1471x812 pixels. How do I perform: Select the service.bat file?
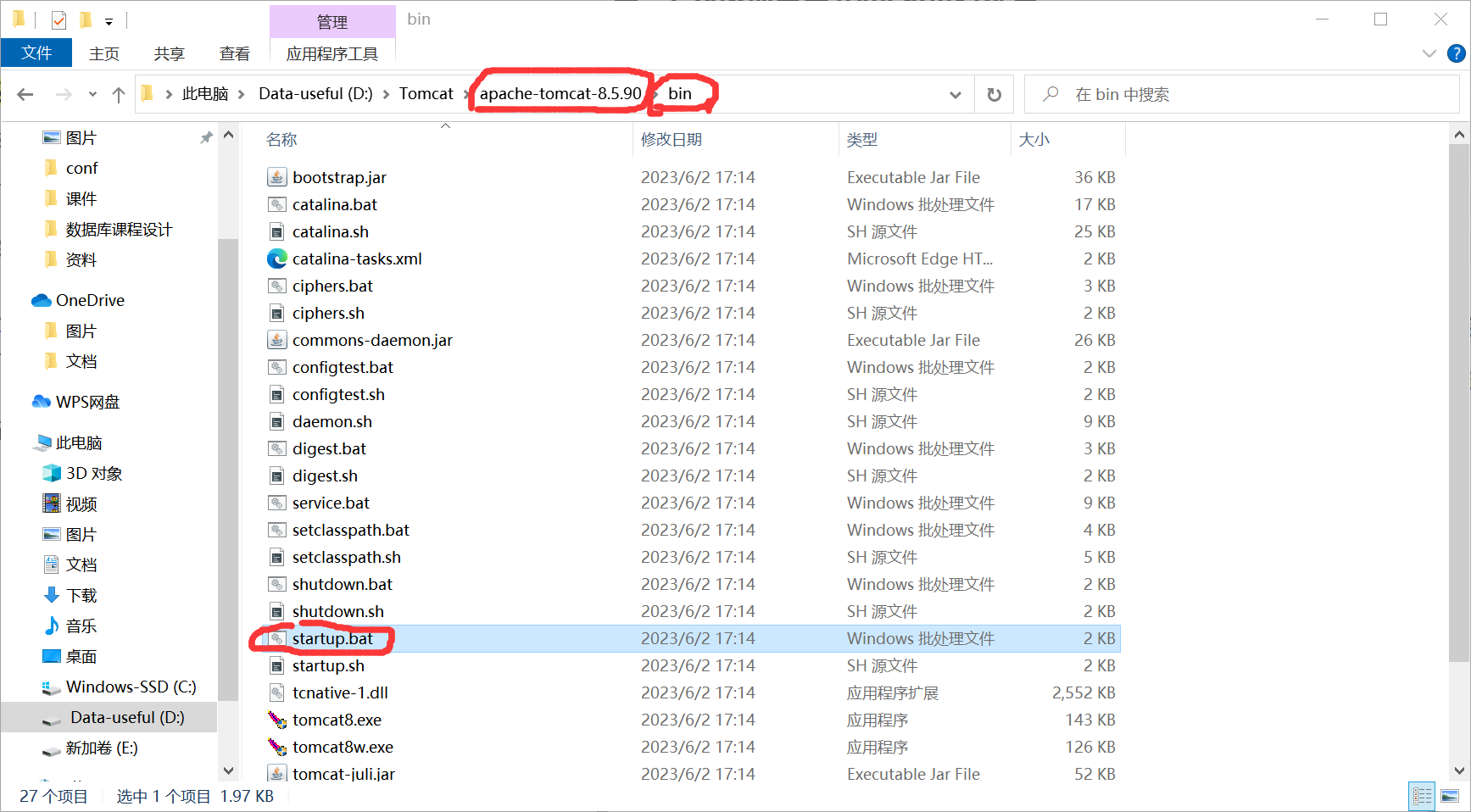coord(331,503)
